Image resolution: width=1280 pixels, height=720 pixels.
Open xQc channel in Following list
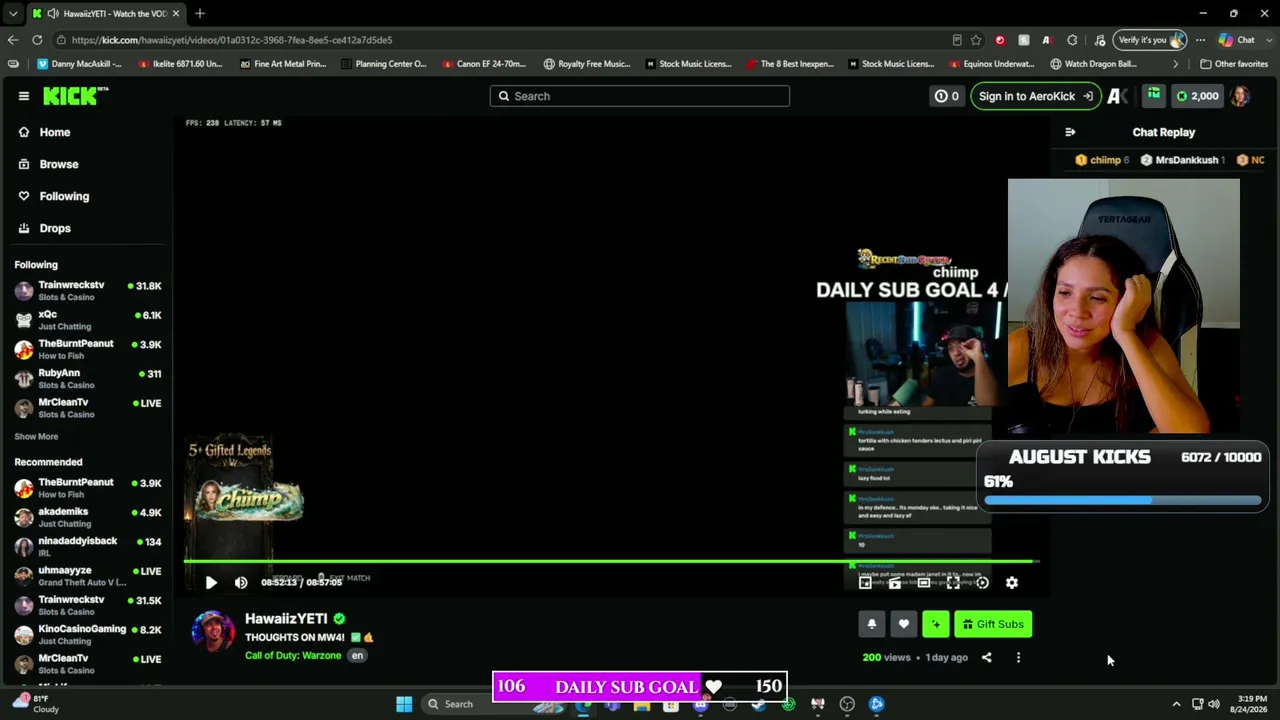(x=86, y=320)
